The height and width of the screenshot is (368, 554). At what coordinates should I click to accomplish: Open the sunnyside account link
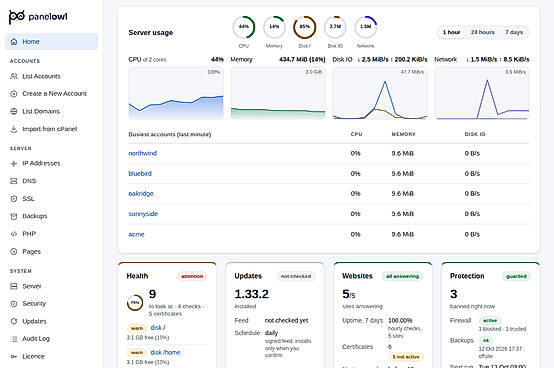(143, 214)
